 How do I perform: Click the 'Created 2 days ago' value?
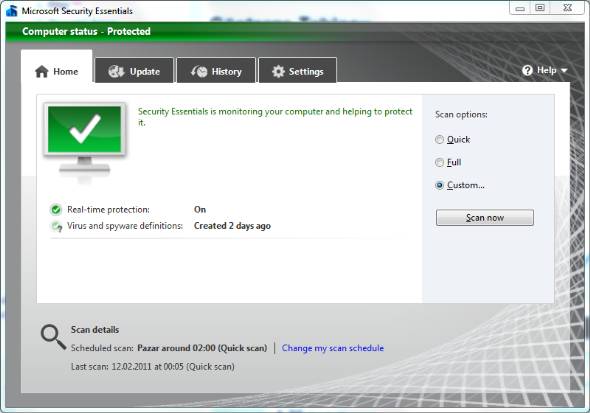point(232,226)
